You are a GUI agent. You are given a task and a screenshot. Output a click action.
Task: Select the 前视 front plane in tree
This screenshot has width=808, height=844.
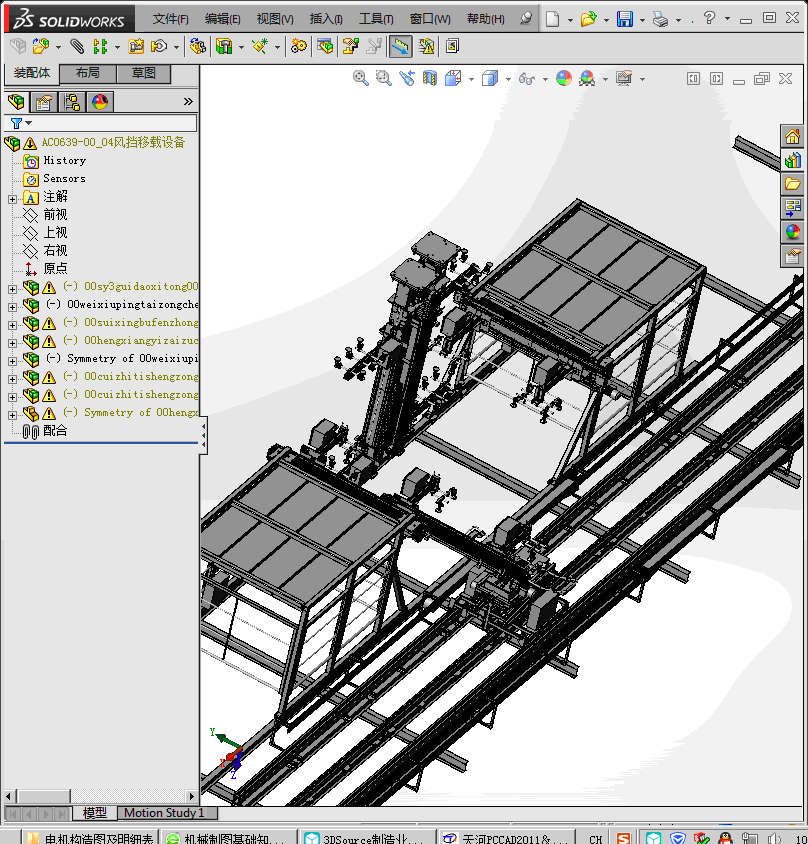(x=54, y=214)
